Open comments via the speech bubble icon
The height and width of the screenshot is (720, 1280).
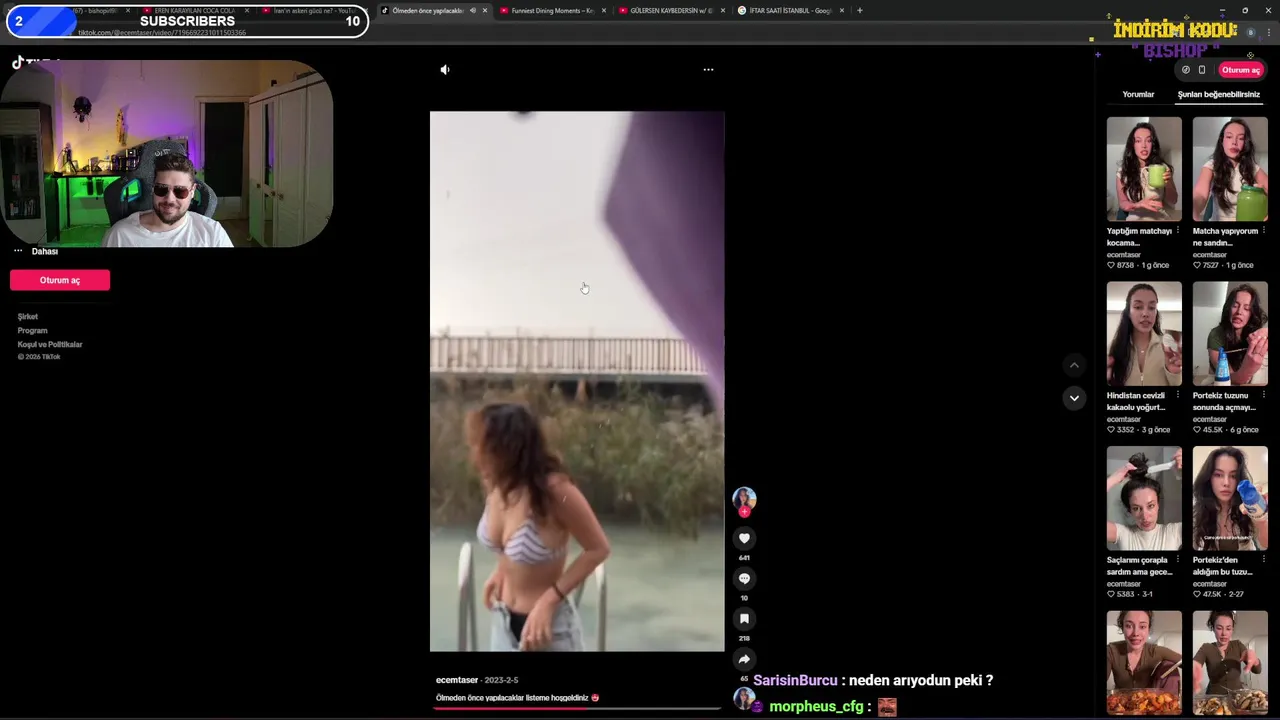click(744, 578)
